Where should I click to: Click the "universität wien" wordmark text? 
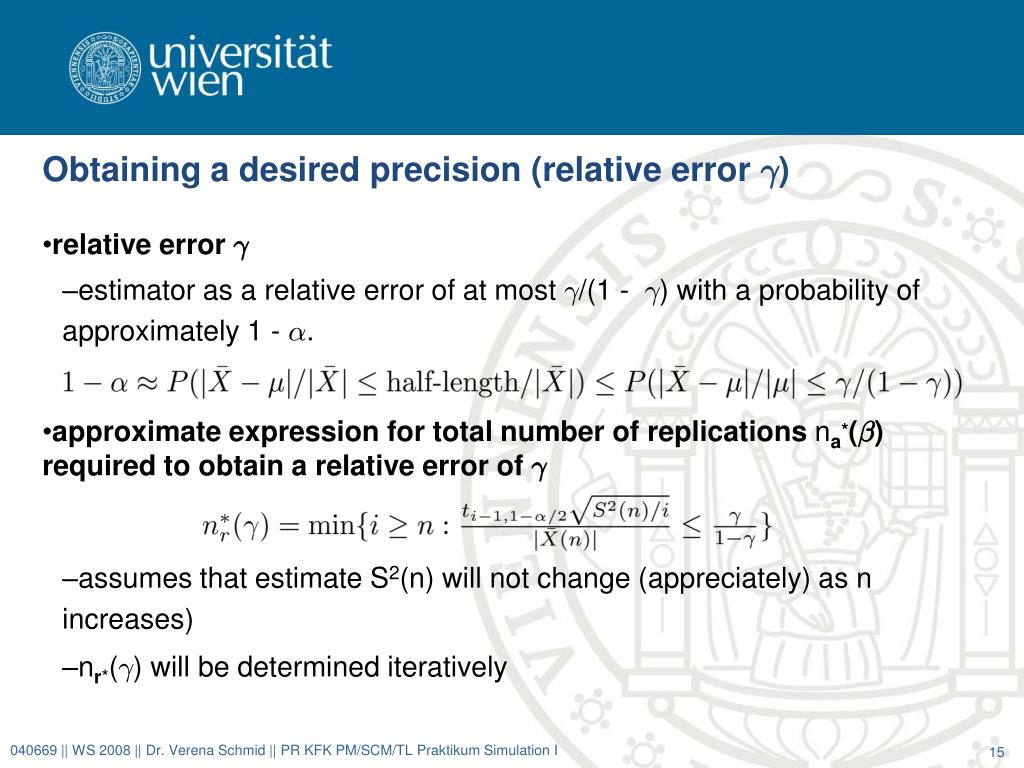coord(241,66)
